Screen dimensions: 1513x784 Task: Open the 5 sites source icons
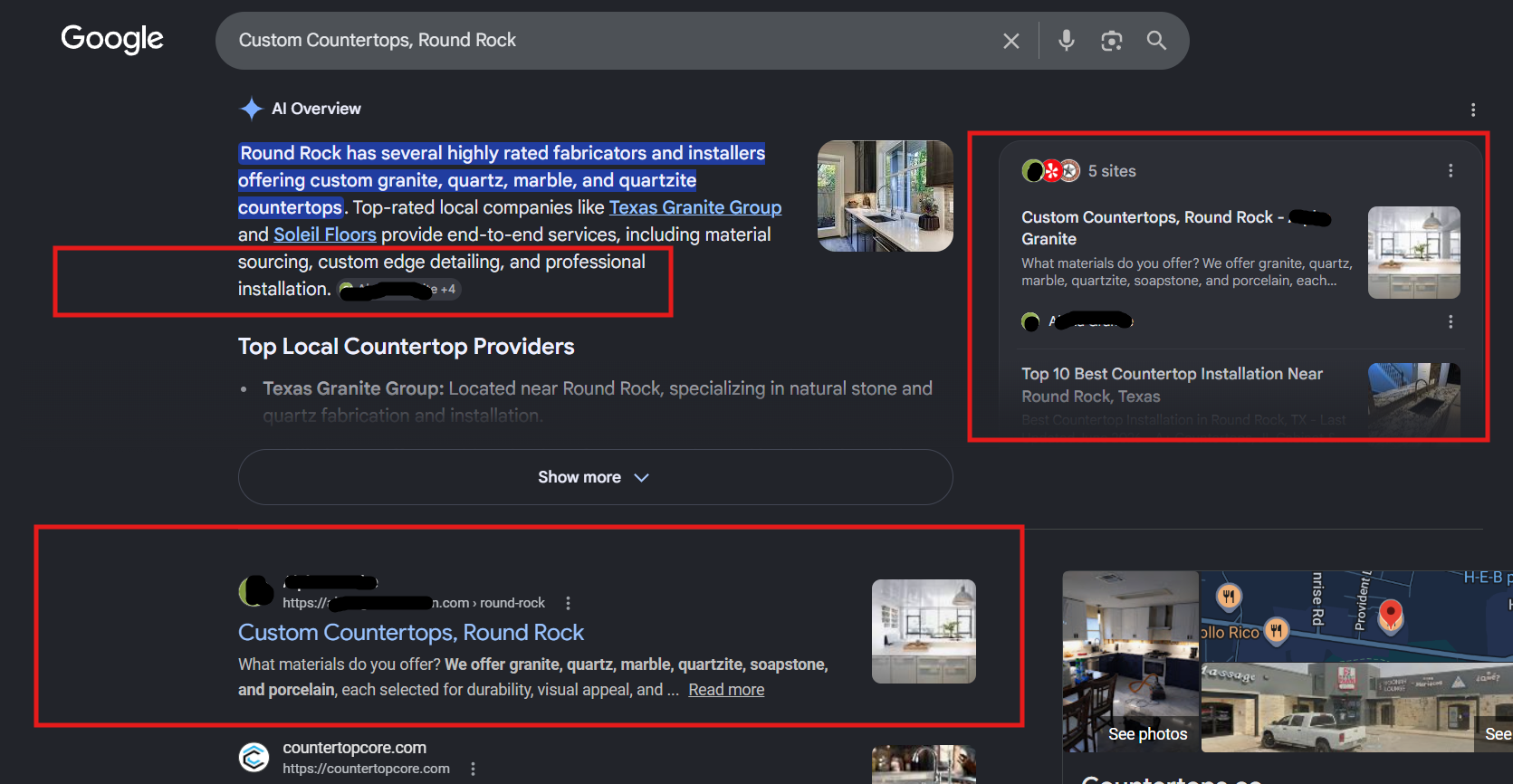[x=1050, y=171]
